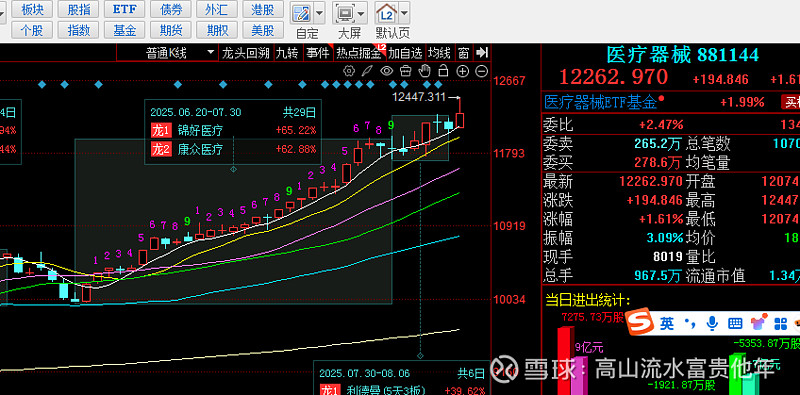Toggle the chart lock icon
Screen dimensions: 800x395
(x=443, y=71)
